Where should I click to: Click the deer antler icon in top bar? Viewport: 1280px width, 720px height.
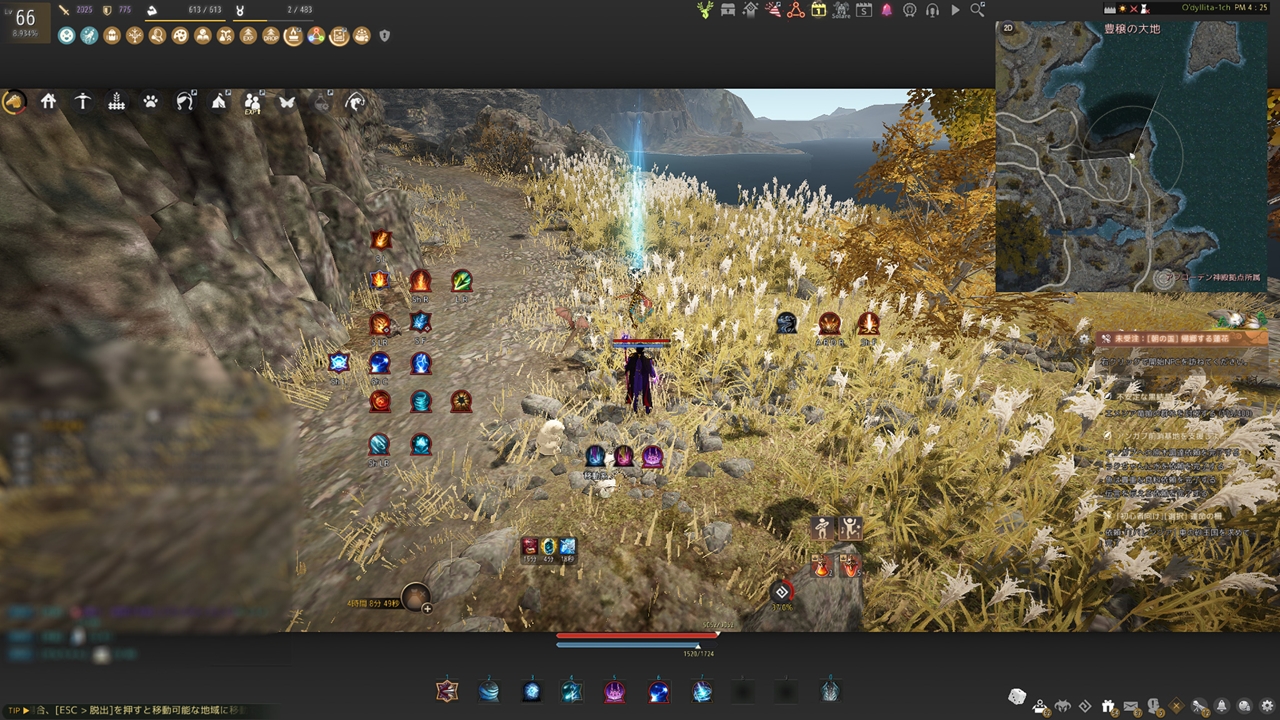[705, 10]
